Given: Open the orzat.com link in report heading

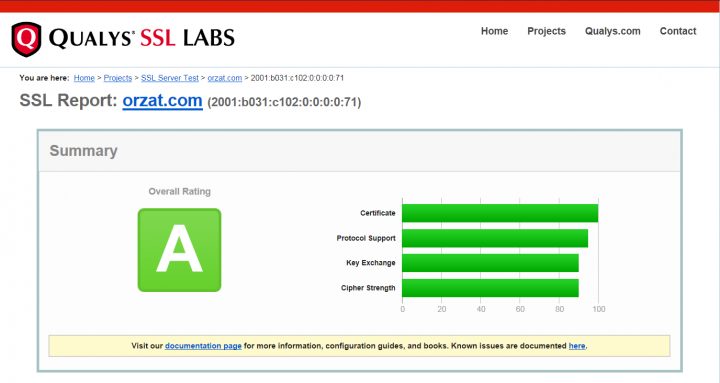Looking at the screenshot, I should [163, 101].
